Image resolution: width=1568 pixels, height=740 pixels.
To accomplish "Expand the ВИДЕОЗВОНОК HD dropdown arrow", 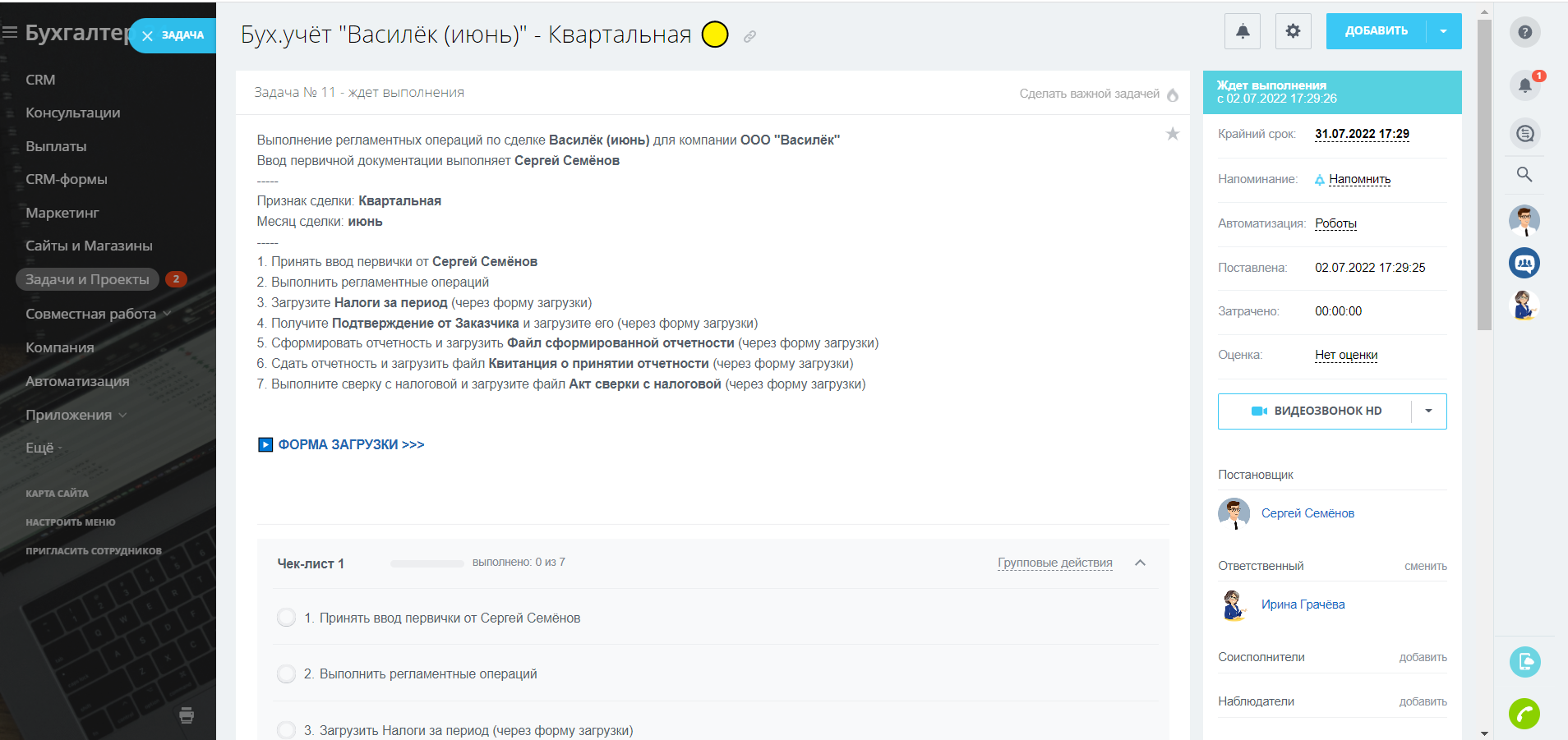I will point(1428,411).
